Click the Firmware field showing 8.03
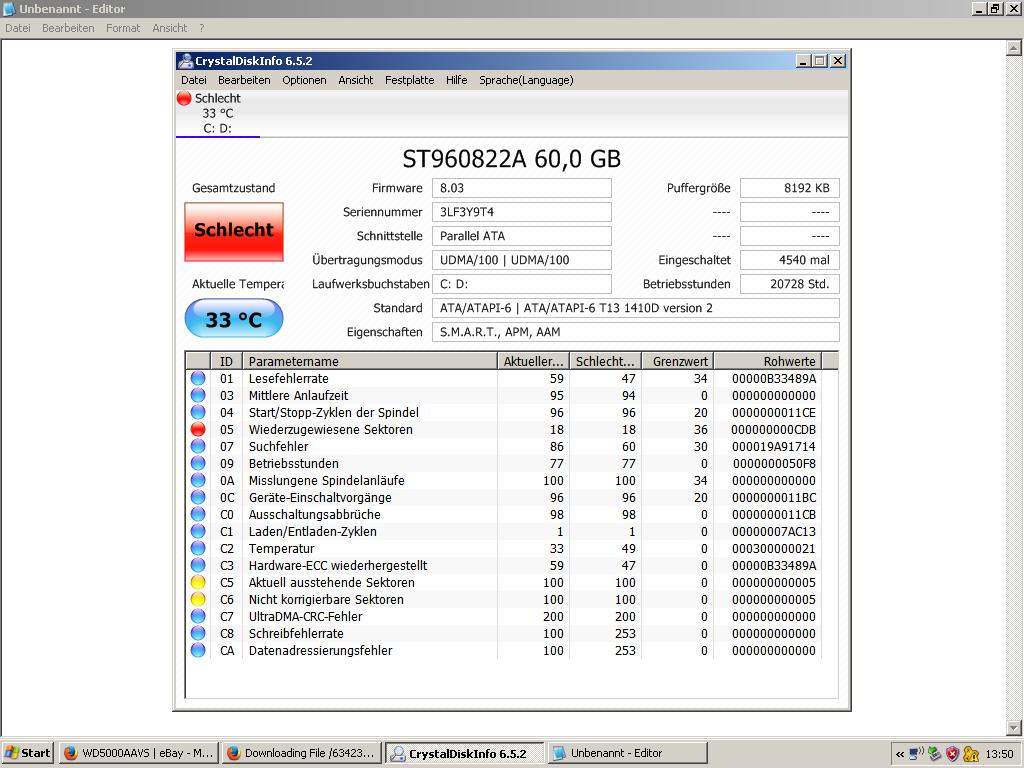 click(x=522, y=188)
